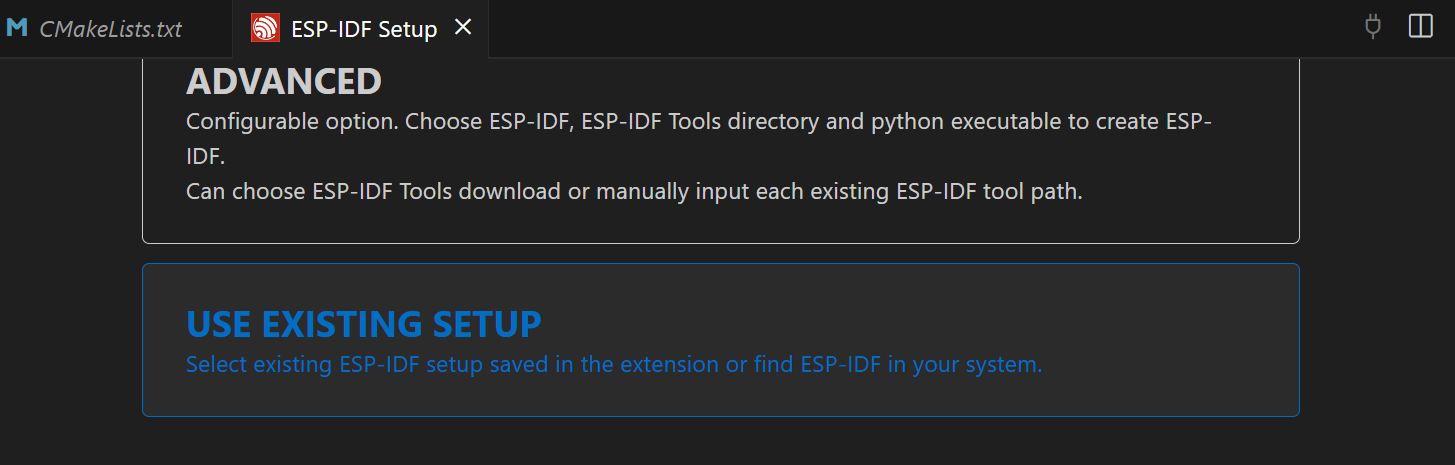
Task: Click empty tab bar space after ESP-IDF Setup
Action: (900, 28)
